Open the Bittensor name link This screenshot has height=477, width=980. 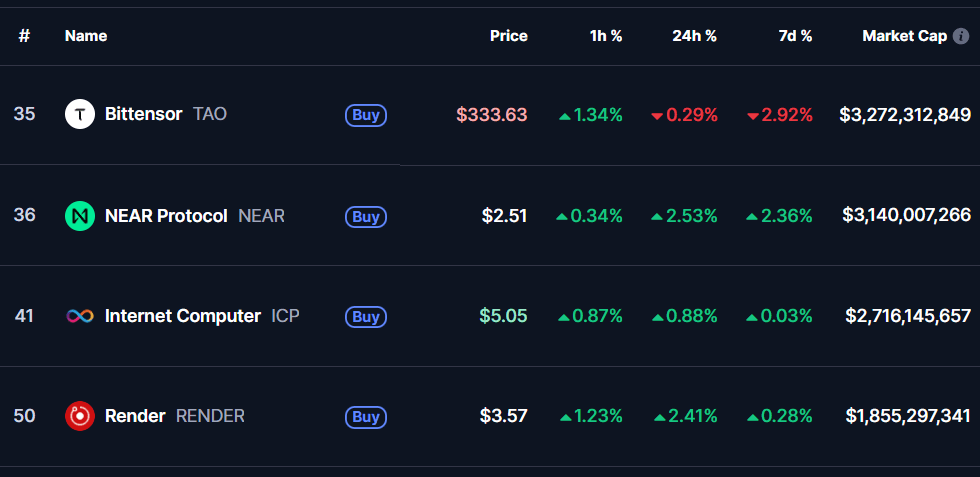143,114
